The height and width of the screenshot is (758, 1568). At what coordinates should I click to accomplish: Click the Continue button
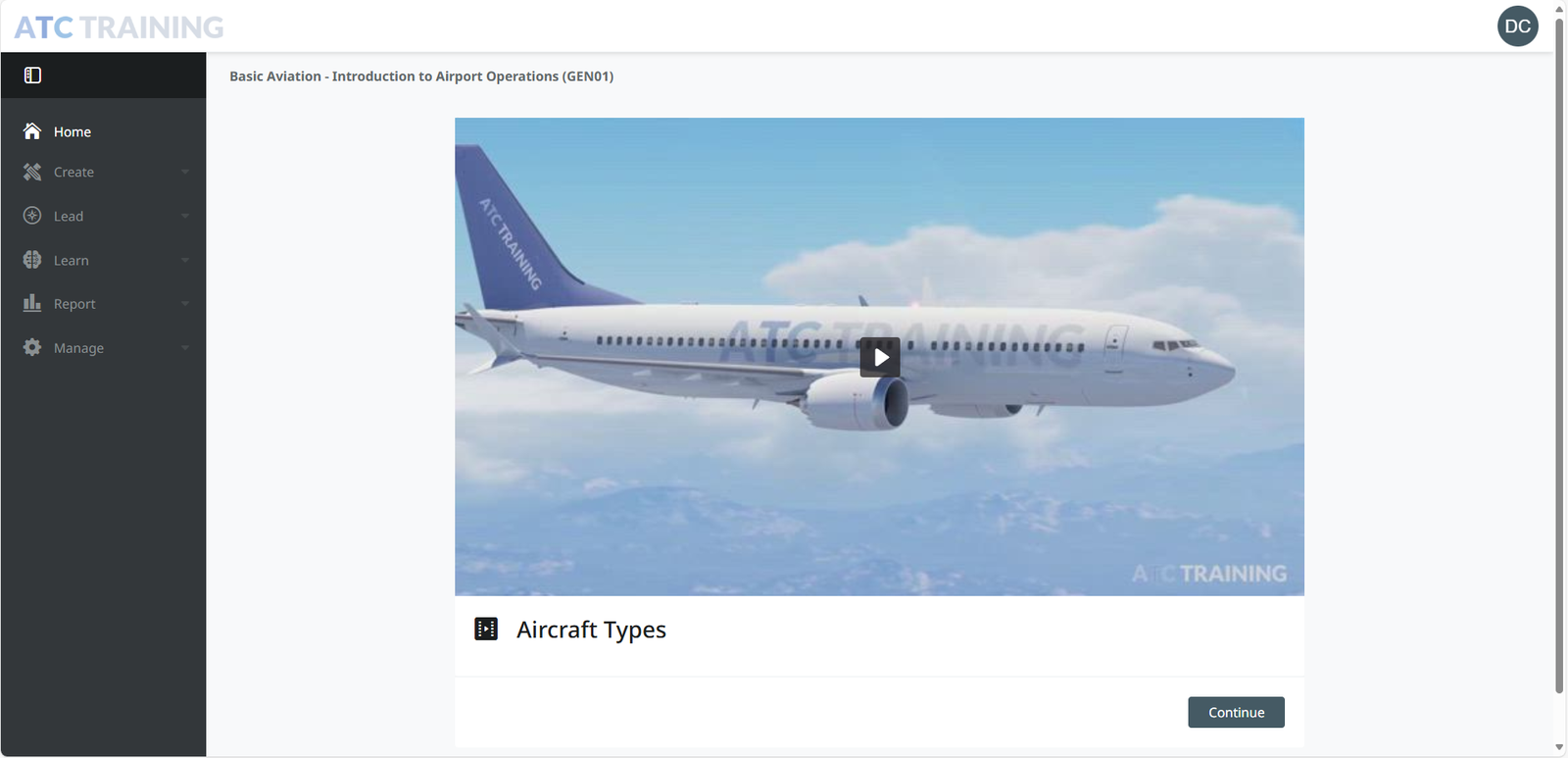click(1236, 712)
